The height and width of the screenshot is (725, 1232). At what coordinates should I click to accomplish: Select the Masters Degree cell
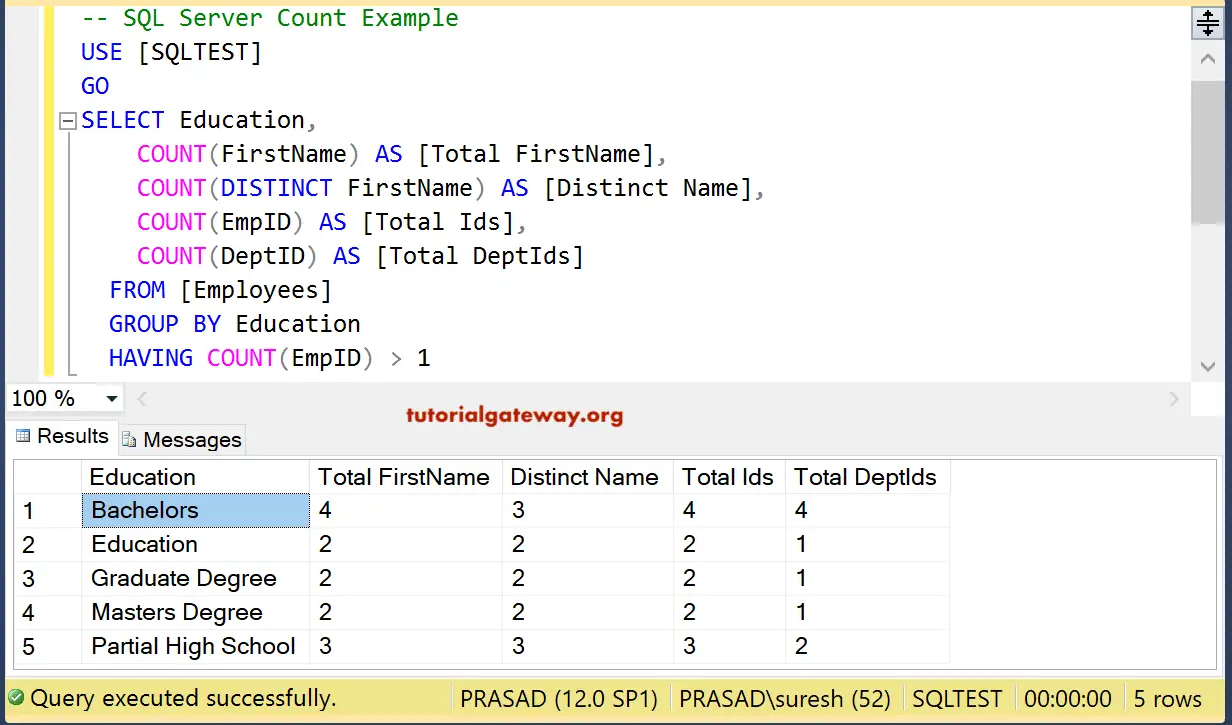click(195, 612)
